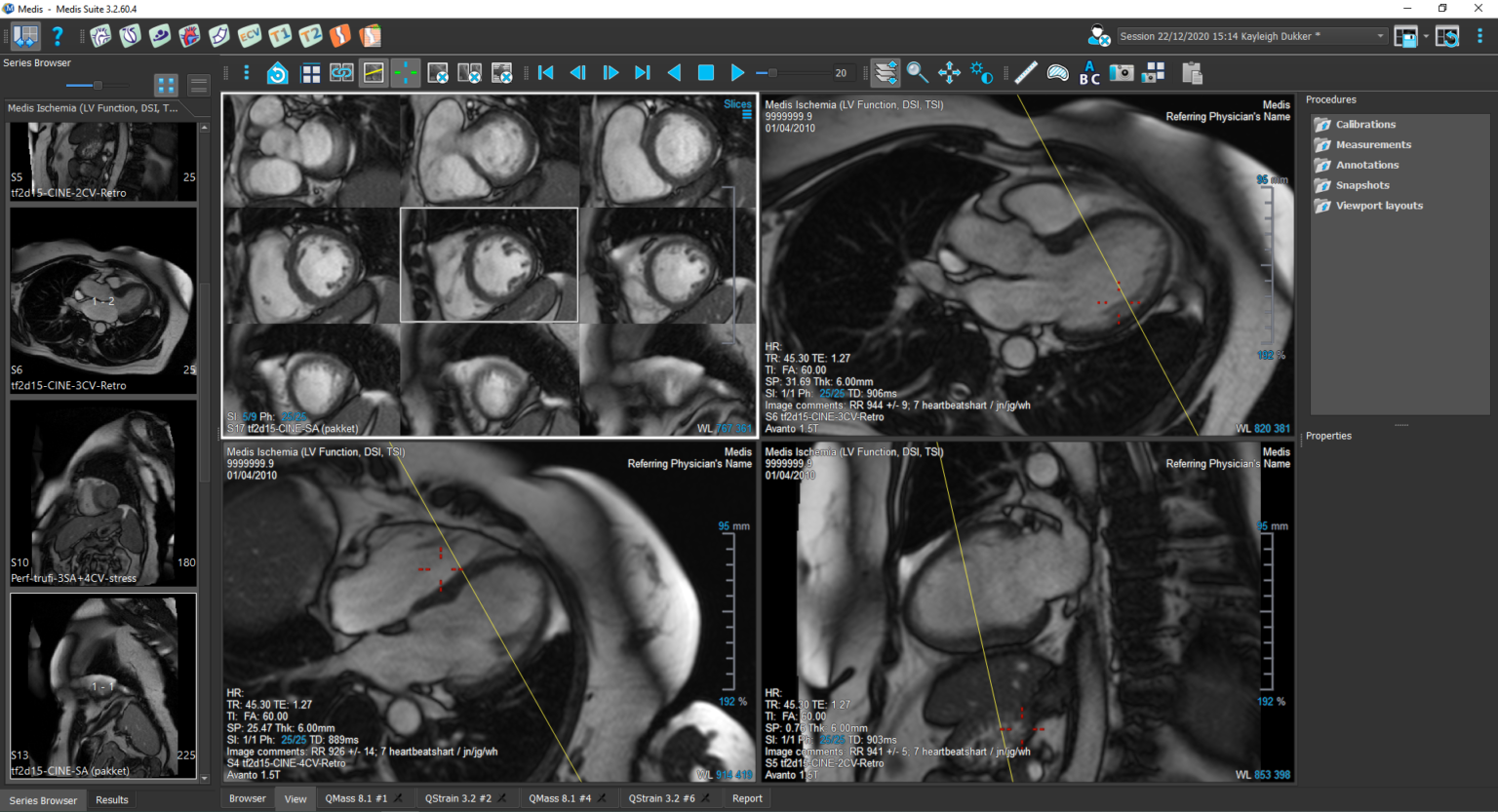Select the S6 tf2d15-CINE-3CV-Retro thumbnail
Viewport: 1498px width, 812px height.
103,300
